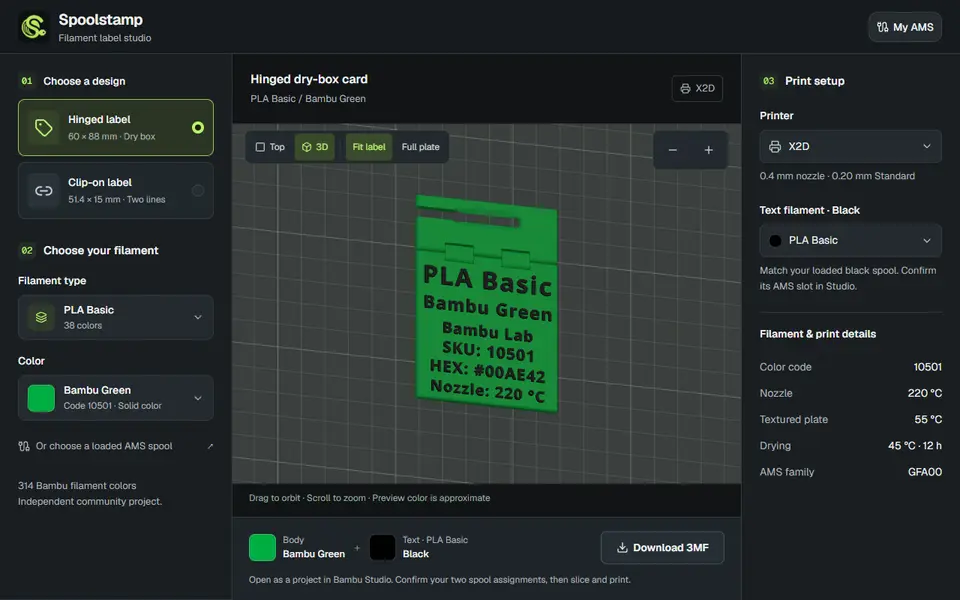Switch preview to Top view
Image resolution: width=960 pixels, height=600 pixels.
(270, 147)
